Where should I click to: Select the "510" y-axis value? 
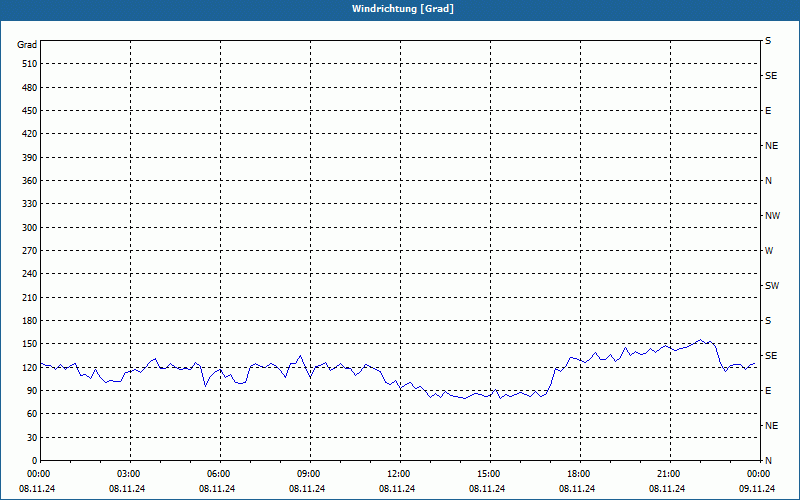click(30, 64)
